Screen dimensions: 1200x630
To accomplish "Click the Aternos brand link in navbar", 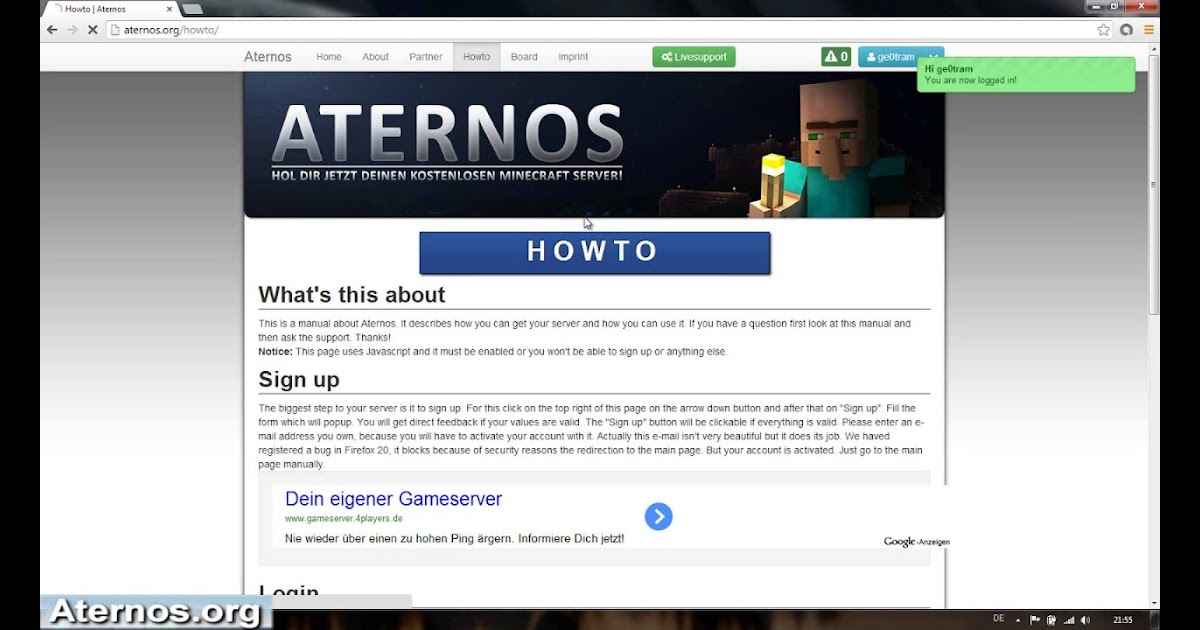I will coord(268,57).
